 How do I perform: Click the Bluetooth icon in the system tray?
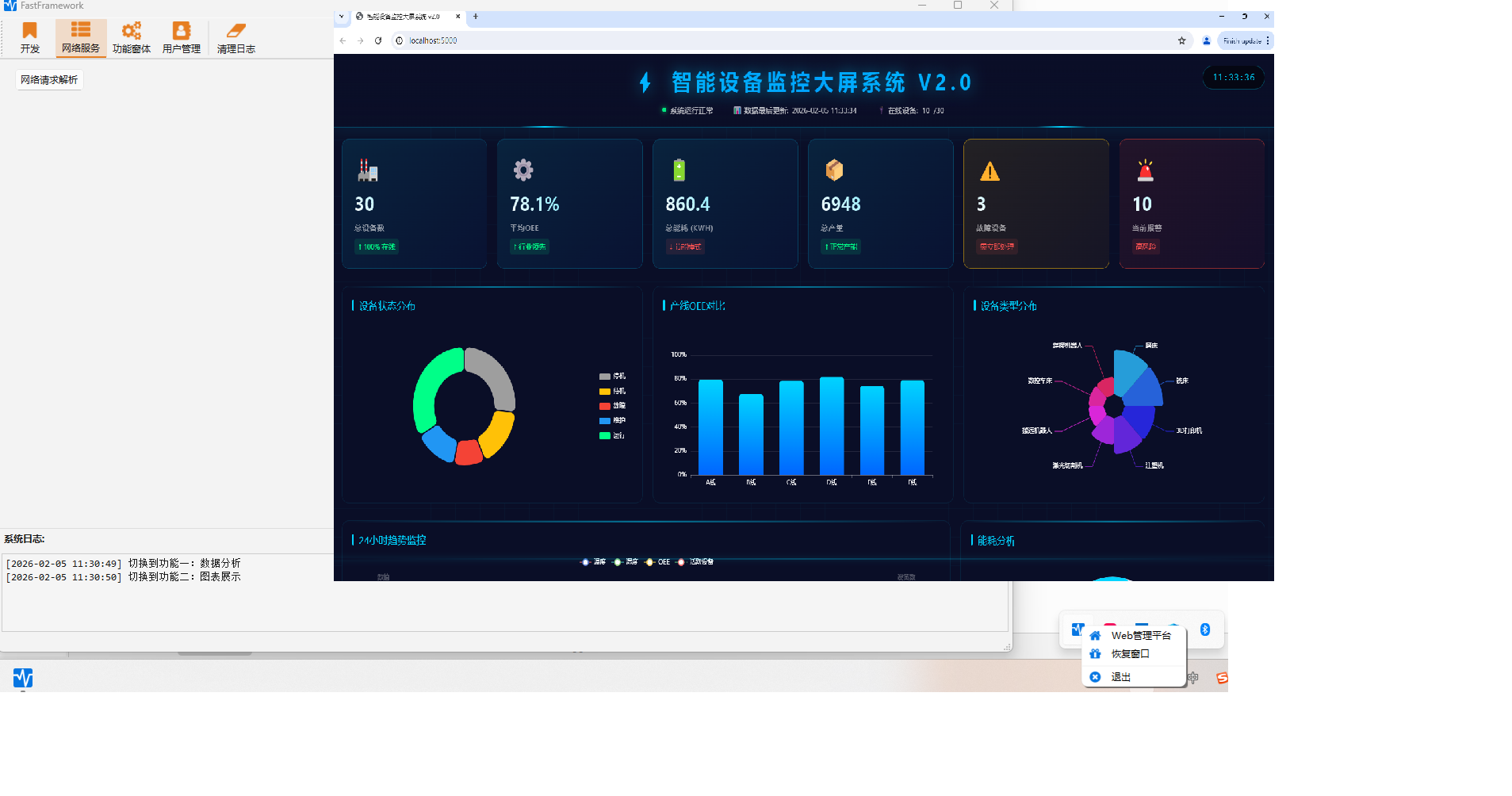[x=1206, y=630]
